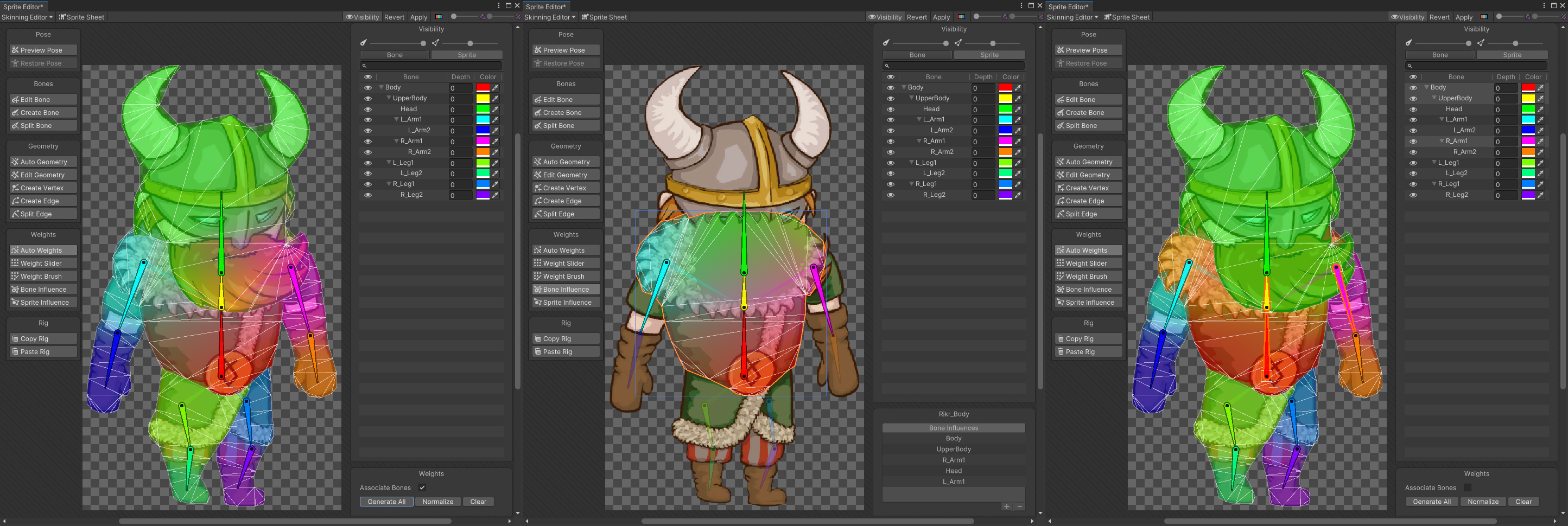
Task: Activate Split Edge tool in right window
Action: [x=1089, y=214]
